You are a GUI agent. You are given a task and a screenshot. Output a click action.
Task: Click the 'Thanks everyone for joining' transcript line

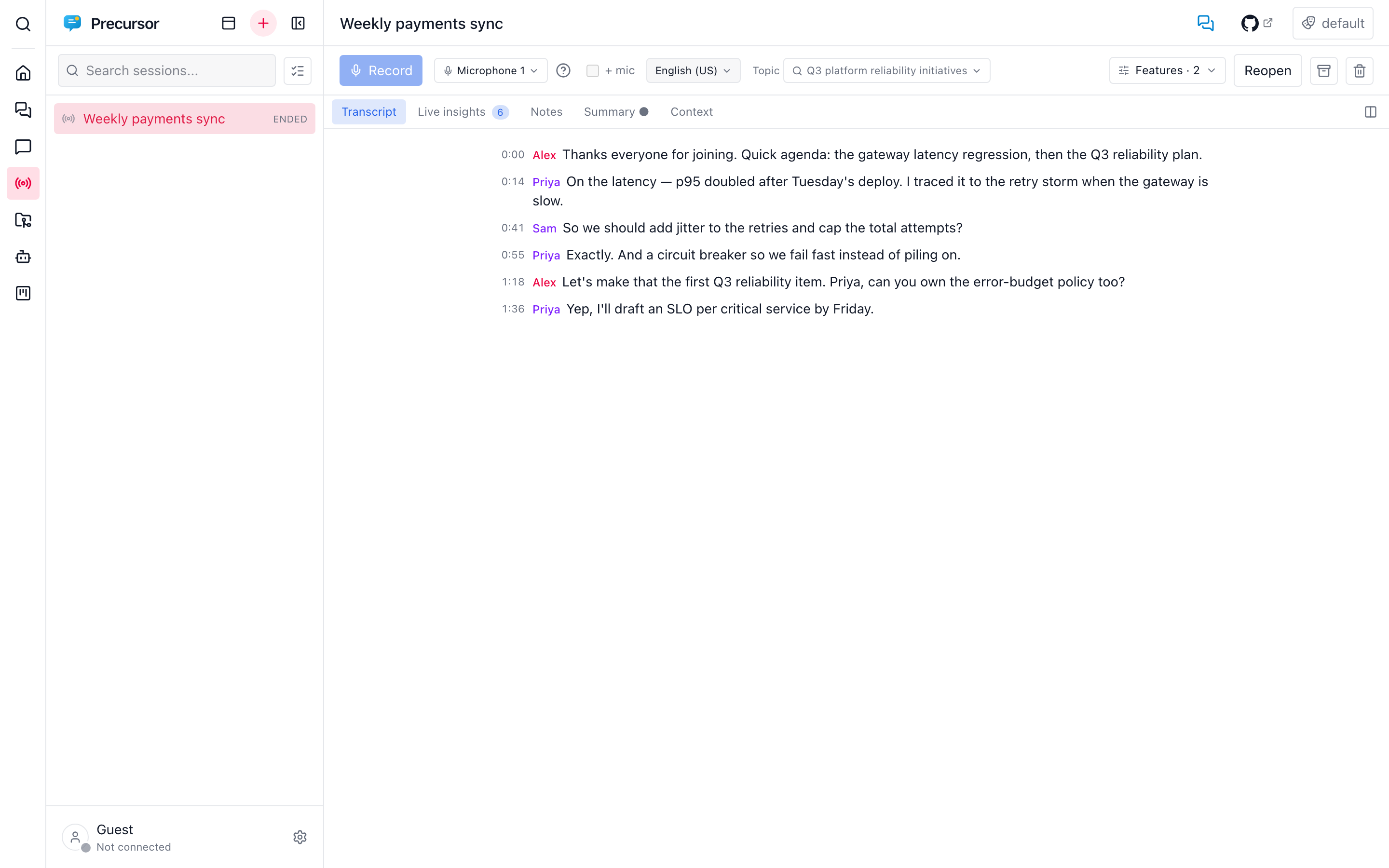[x=882, y=154]
